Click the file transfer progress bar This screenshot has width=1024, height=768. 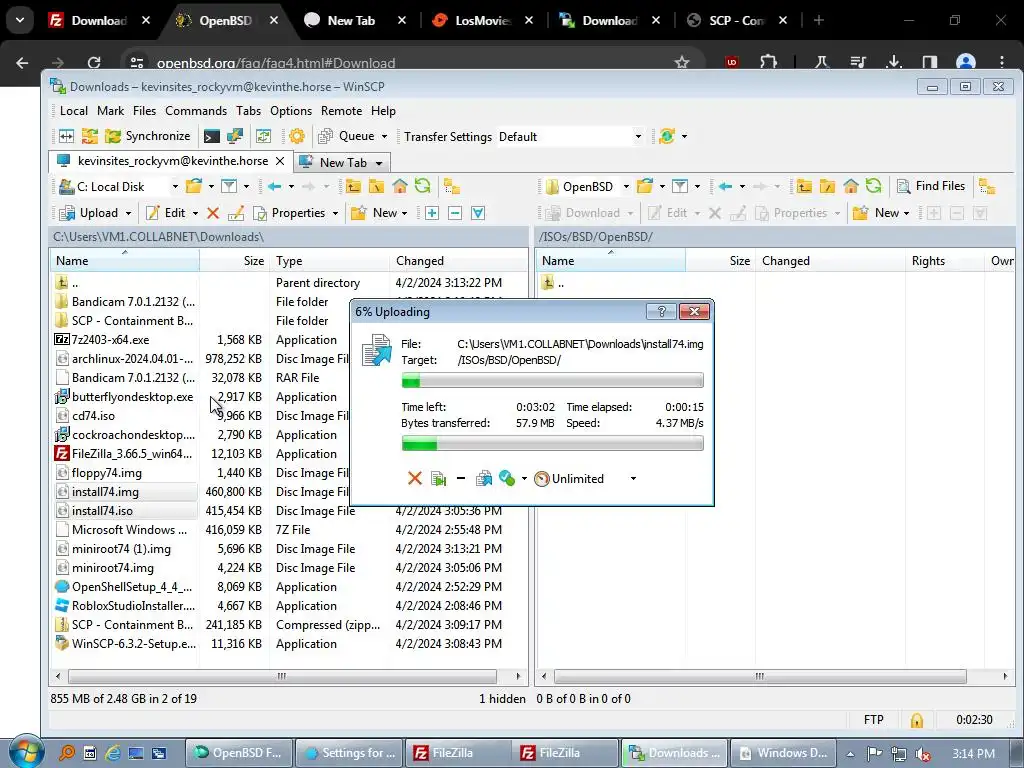pyautogui.click(x=552, y=380)
